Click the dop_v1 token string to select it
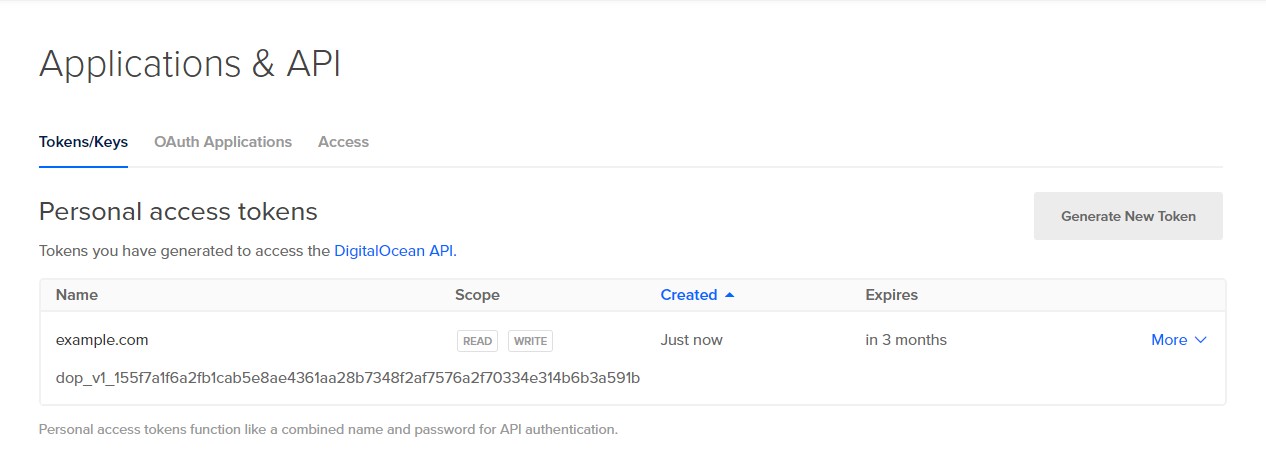The height and width of the screenshot is (476, 1266). click(x=347, y=378)
